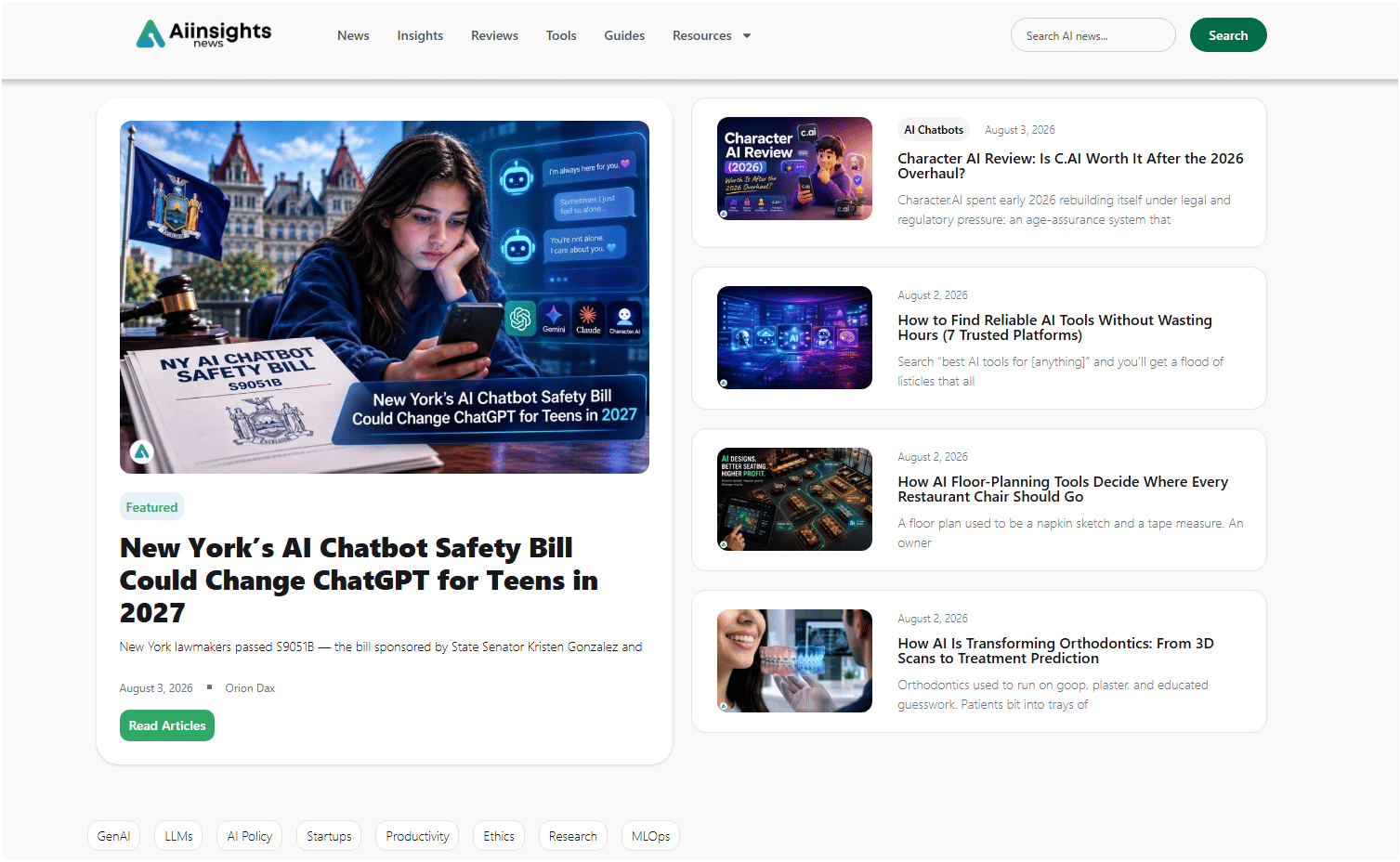This screenshot has width=1400, height=862.
Task: Select the Startups topic chip
Action: (x=329, y=836)
